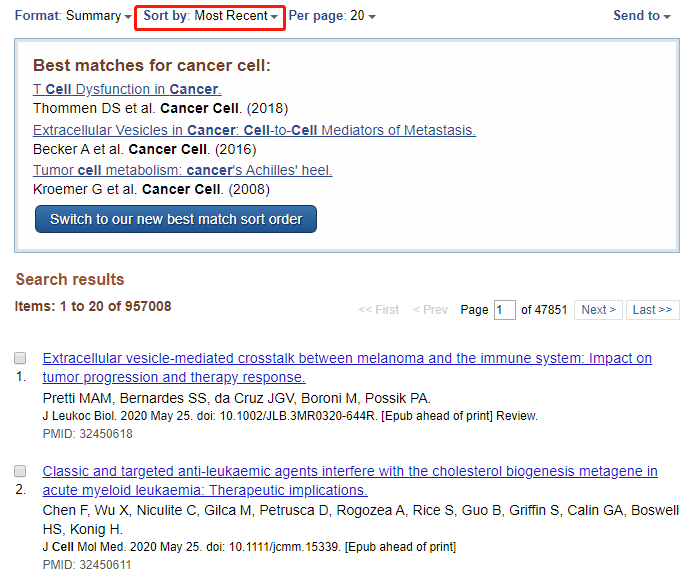Expand the Sort by: Most Recent menu
Viewport: 687px width, 584px height.
(x=210, y=16)
